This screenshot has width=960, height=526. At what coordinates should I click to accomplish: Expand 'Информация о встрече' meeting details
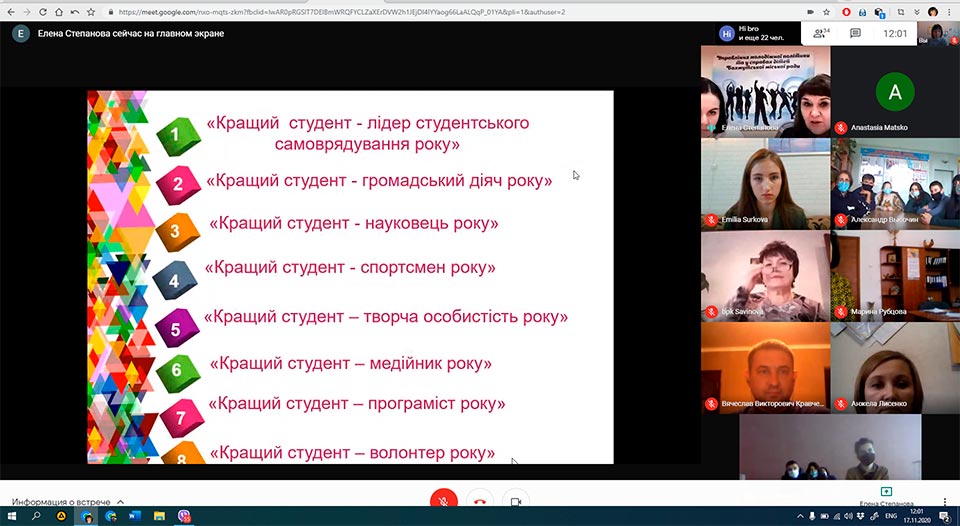tap(68, 502)
